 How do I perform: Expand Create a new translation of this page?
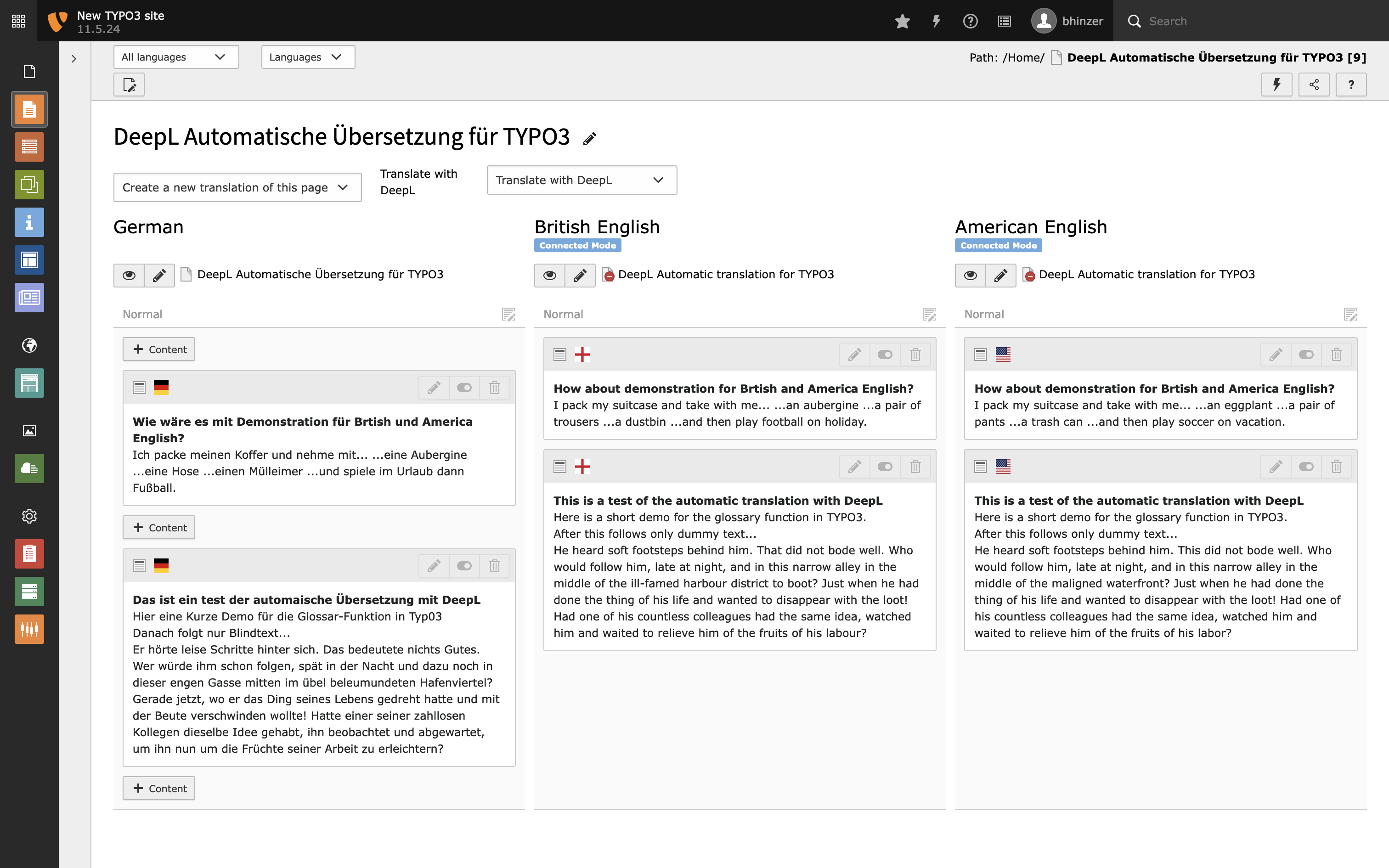tap(237, 187)
